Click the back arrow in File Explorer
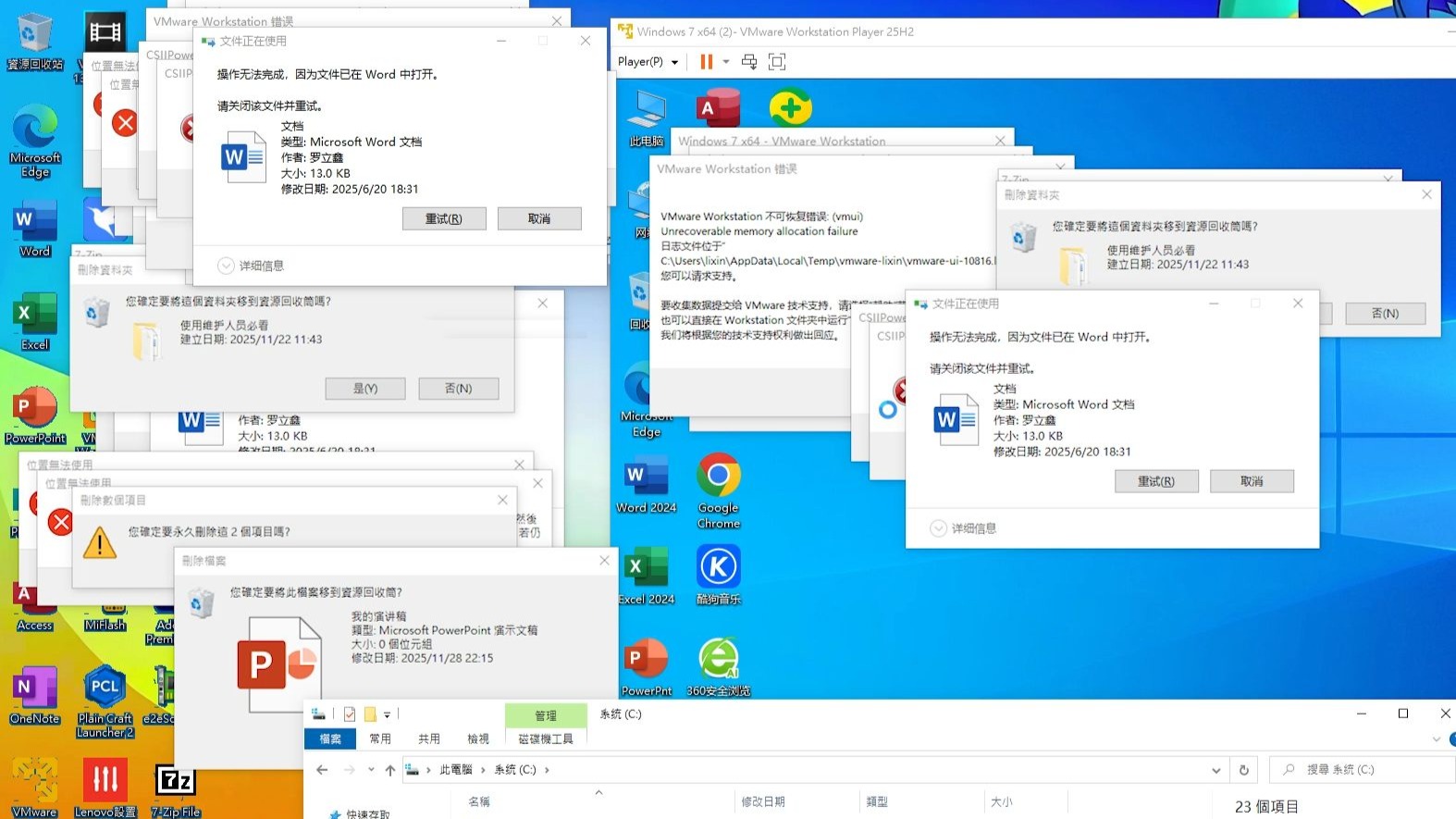 [x=322, y=770]
